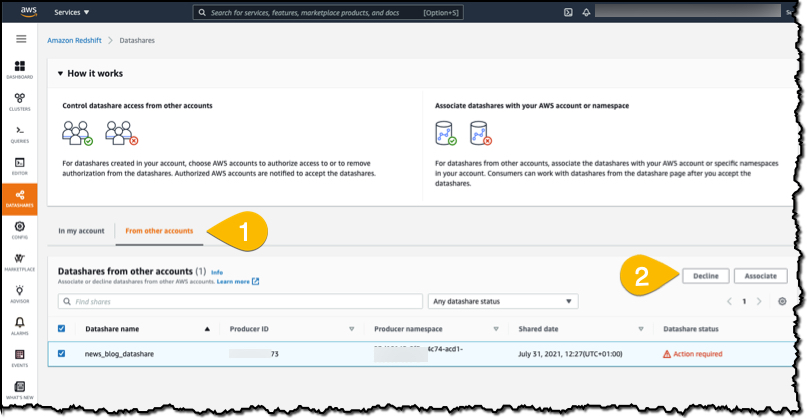Viewport: 807px width, 418px height.
Task: Open Clusters from the sidebar
Action: (20, 101)
